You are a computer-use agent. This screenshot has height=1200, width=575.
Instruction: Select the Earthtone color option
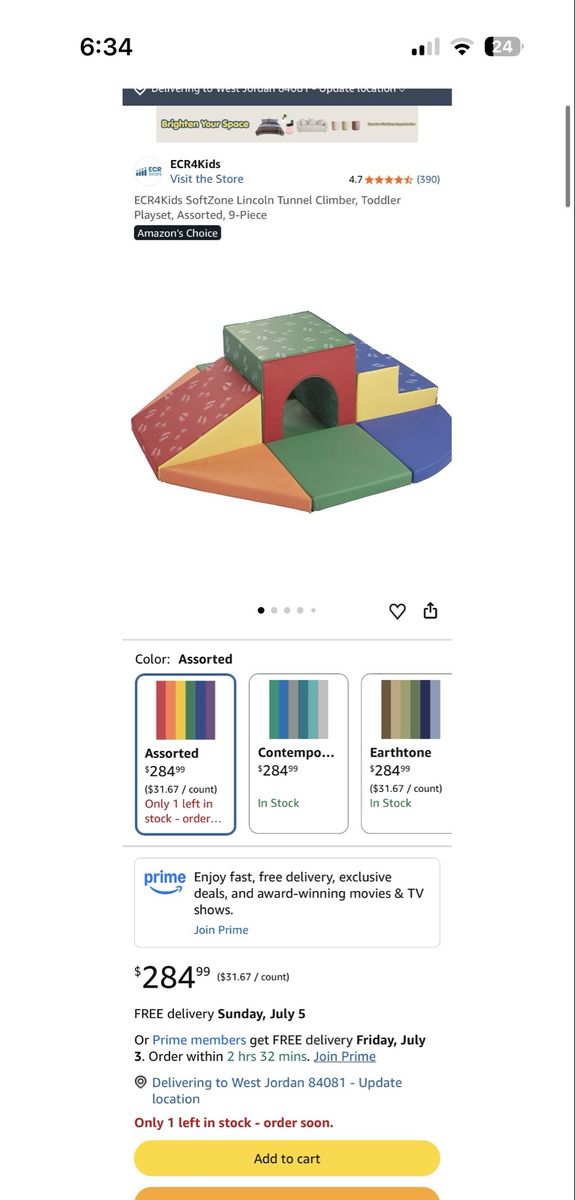(x=407, y=754)
